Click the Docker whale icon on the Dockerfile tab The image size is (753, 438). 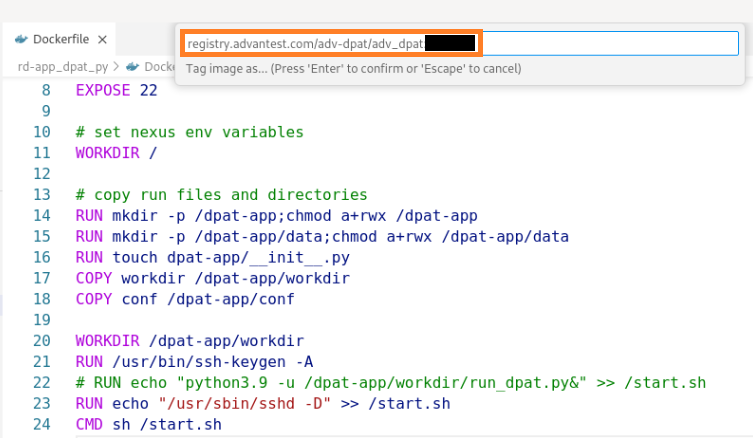click(x=22, y=40)
